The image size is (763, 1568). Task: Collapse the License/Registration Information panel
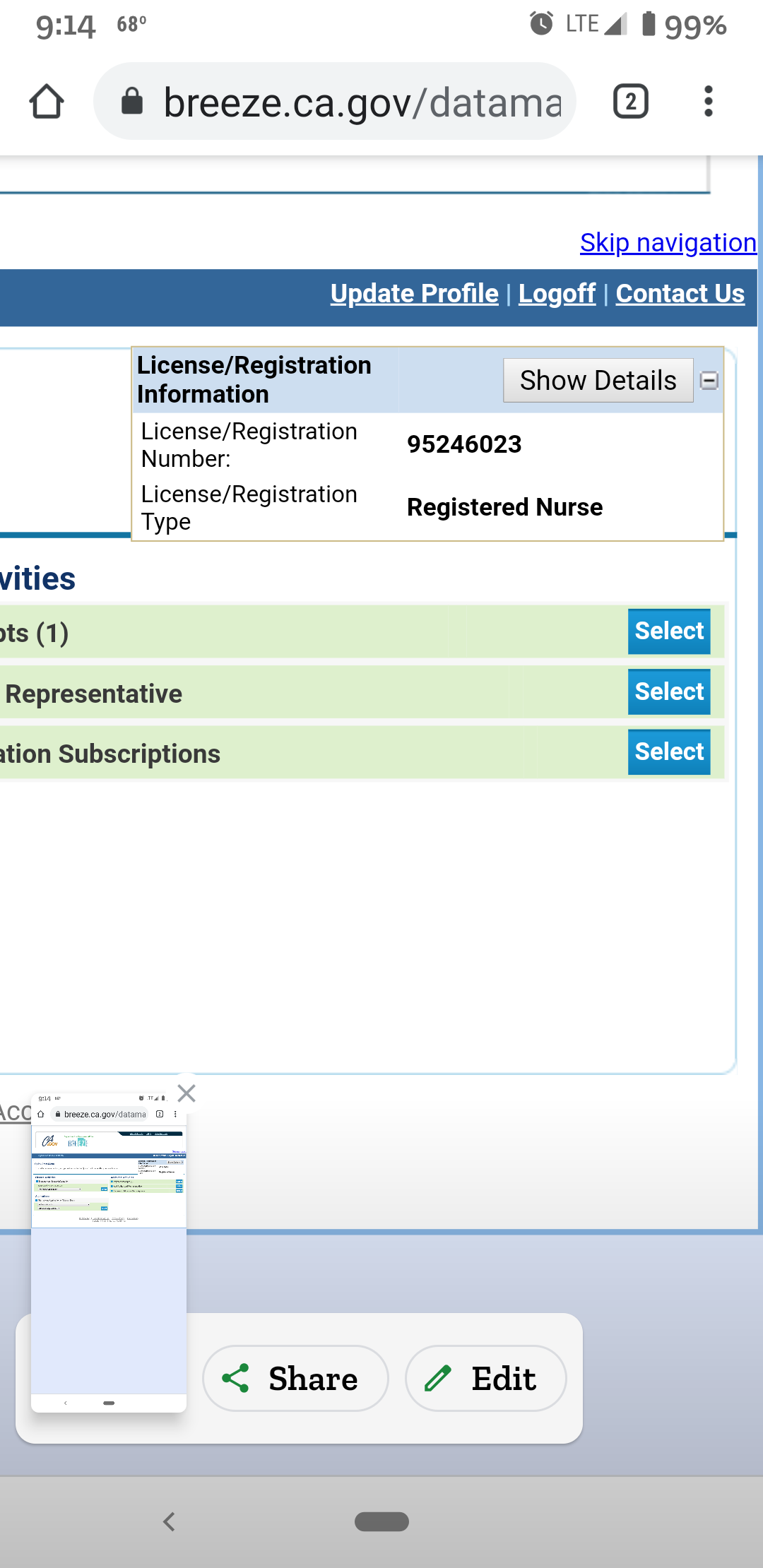pos(709,381)
